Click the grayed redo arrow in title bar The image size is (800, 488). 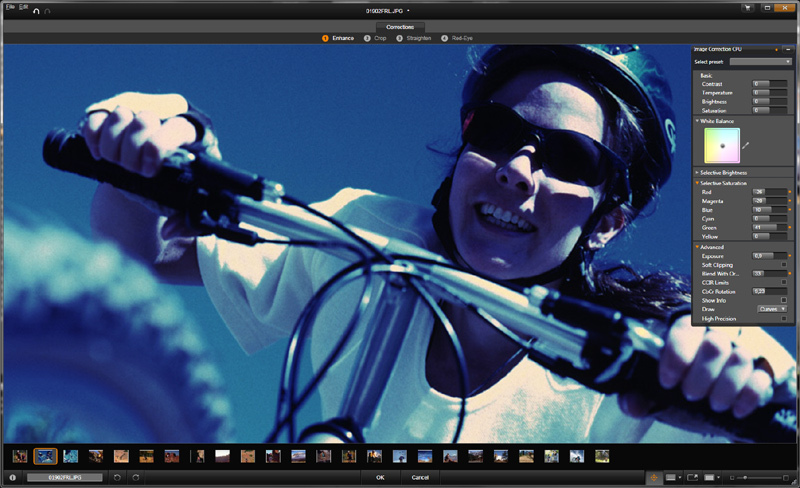[47, 11]
